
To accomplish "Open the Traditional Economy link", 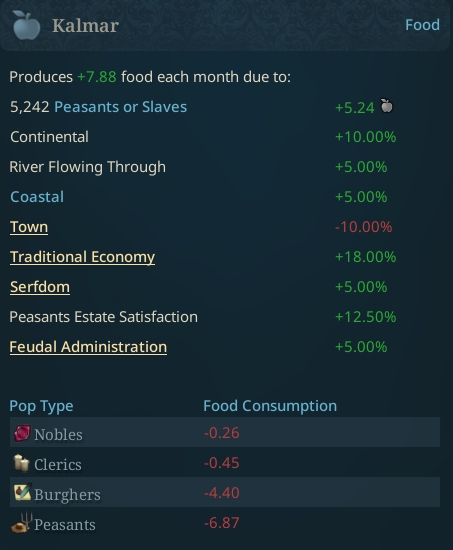I will tap(82, 257).
